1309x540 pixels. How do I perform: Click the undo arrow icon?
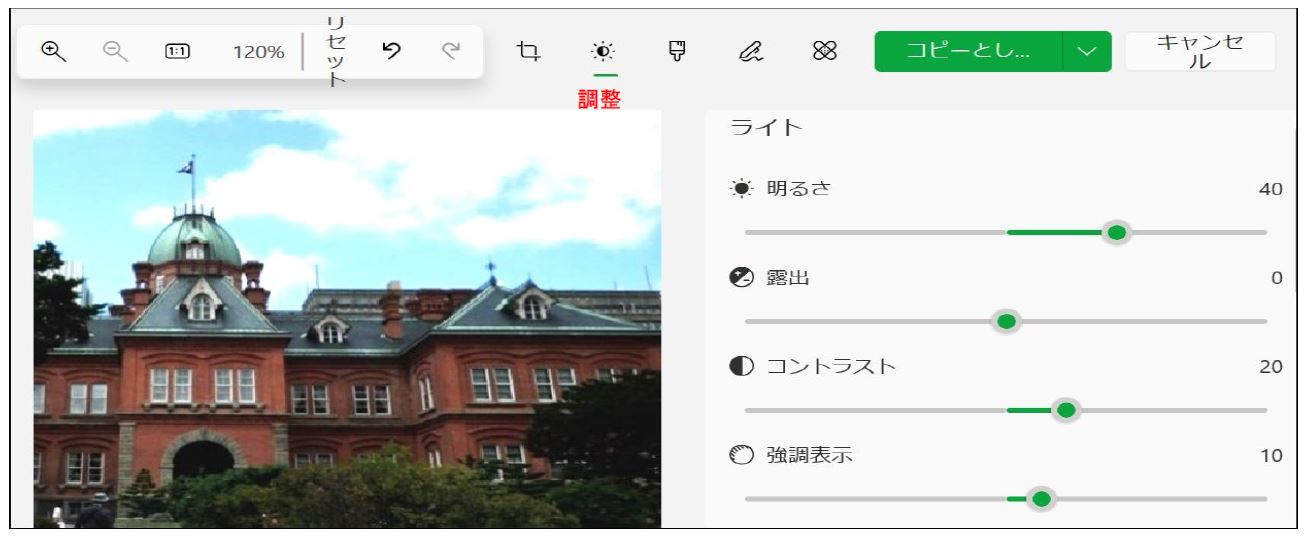[x=392, y=51]
